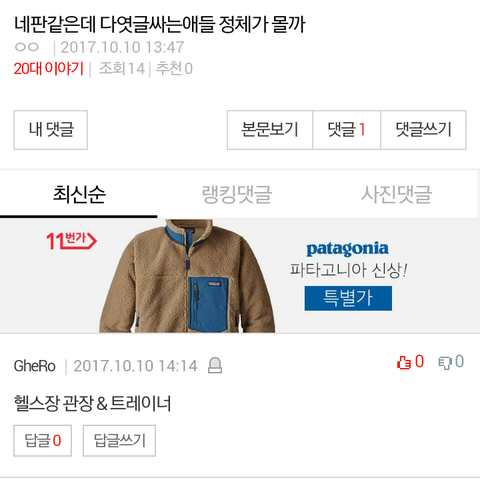The width and height of the screenshot is (480, 480).
Task: Open the 20대 이야기 category link
Action: (x=49, y=69)
